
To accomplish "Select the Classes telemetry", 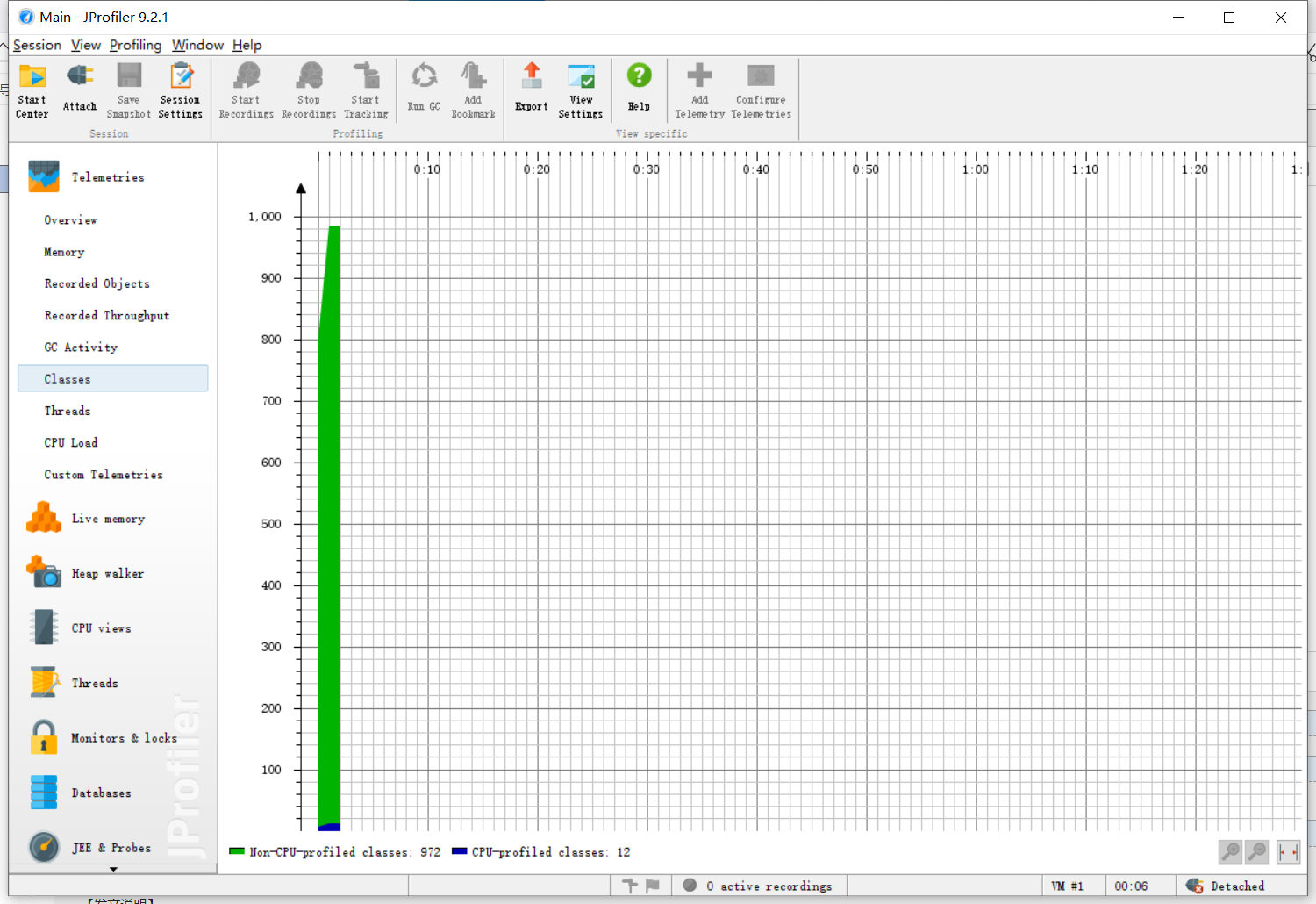I will 113,379.
